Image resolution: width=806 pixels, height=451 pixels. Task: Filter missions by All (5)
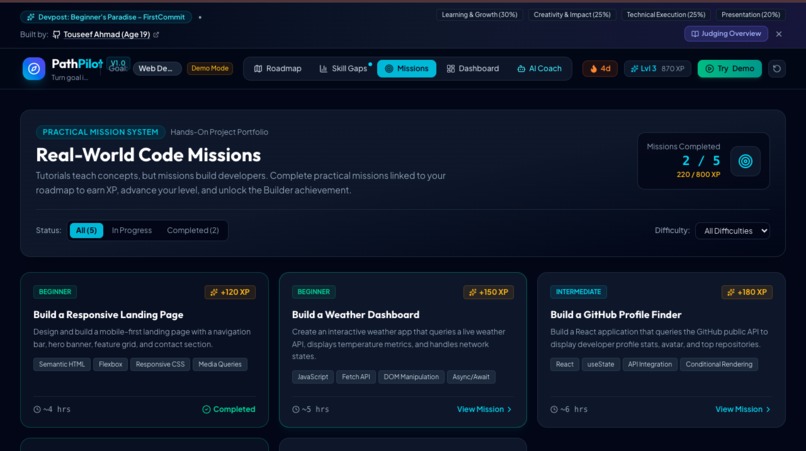[86, 230]
